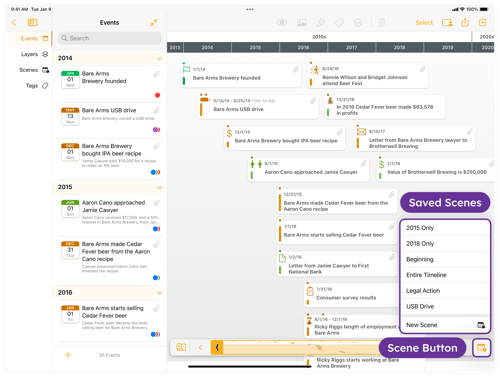
Task: Collapse the 2016 events section
Action: [x=160, y=293]
